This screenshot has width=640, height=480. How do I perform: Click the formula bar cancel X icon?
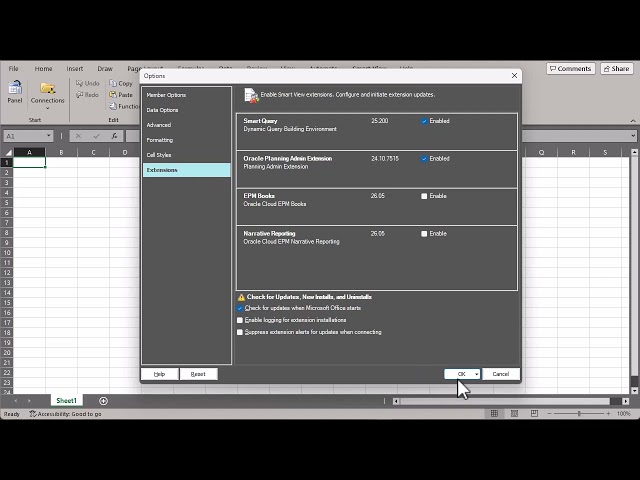coord(78,136)
